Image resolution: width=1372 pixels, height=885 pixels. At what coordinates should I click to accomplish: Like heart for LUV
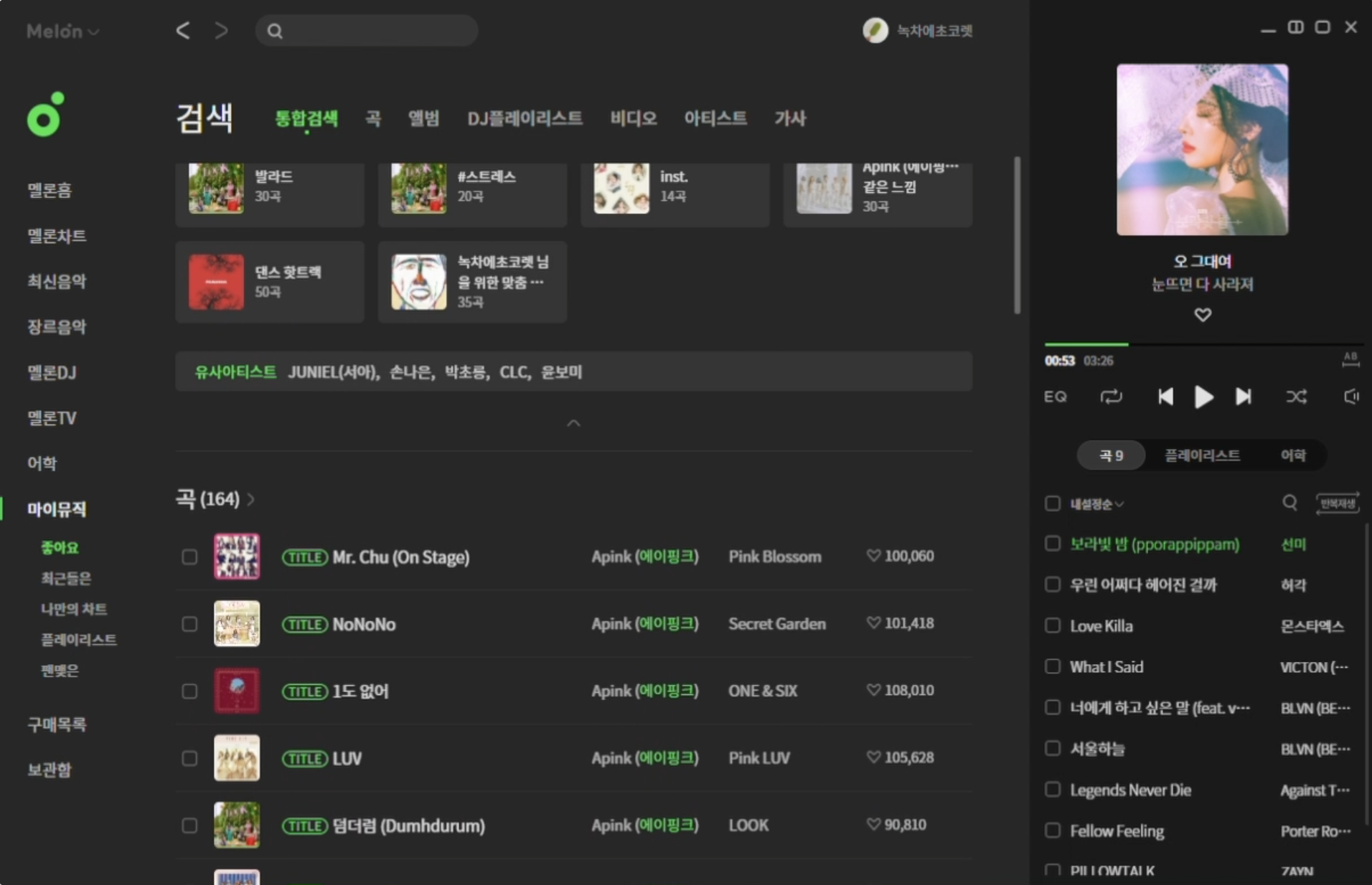[873, 757]
